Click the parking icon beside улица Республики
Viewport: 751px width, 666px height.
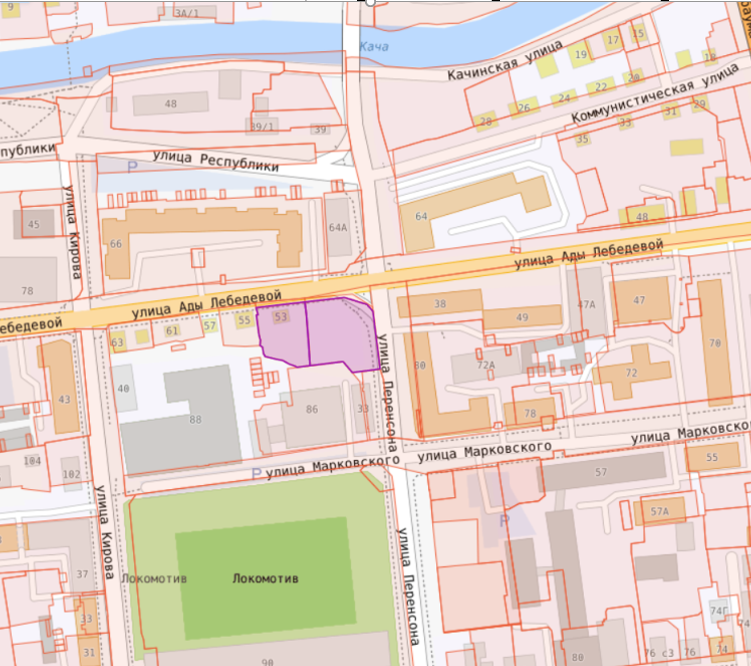[132, 166]
